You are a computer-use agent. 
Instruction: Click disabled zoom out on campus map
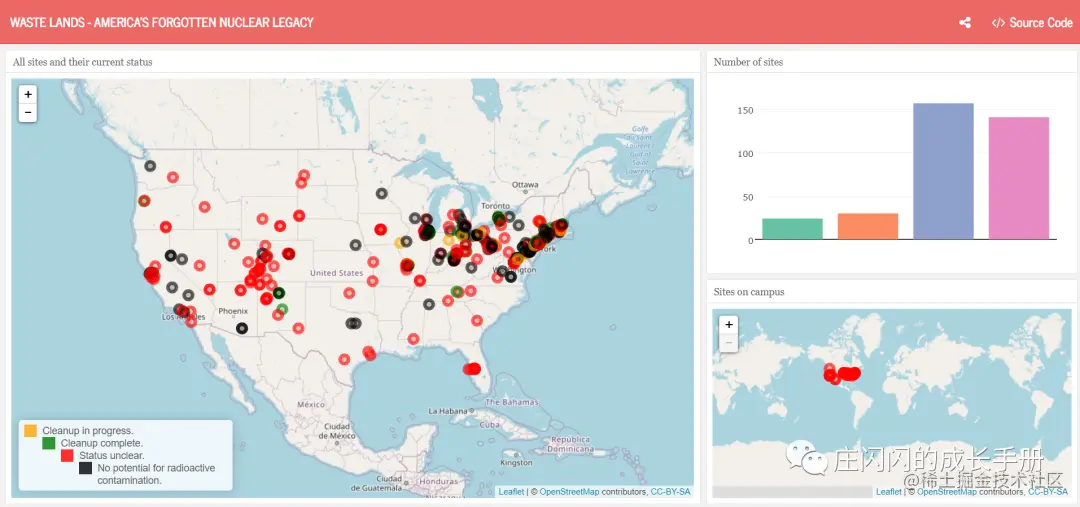tap(729, 342)
